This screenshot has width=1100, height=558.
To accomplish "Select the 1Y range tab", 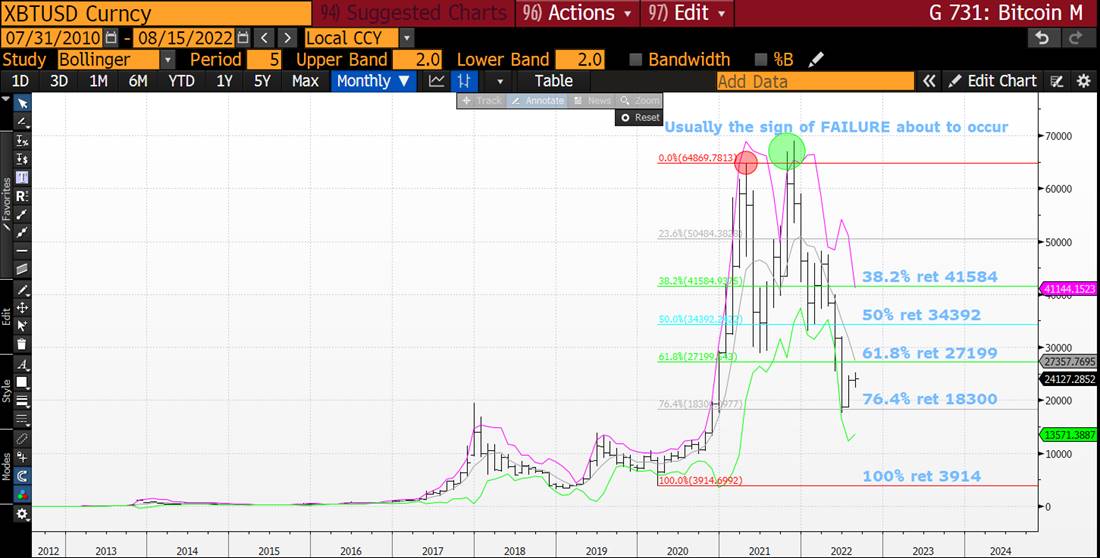I will (224, 81).
